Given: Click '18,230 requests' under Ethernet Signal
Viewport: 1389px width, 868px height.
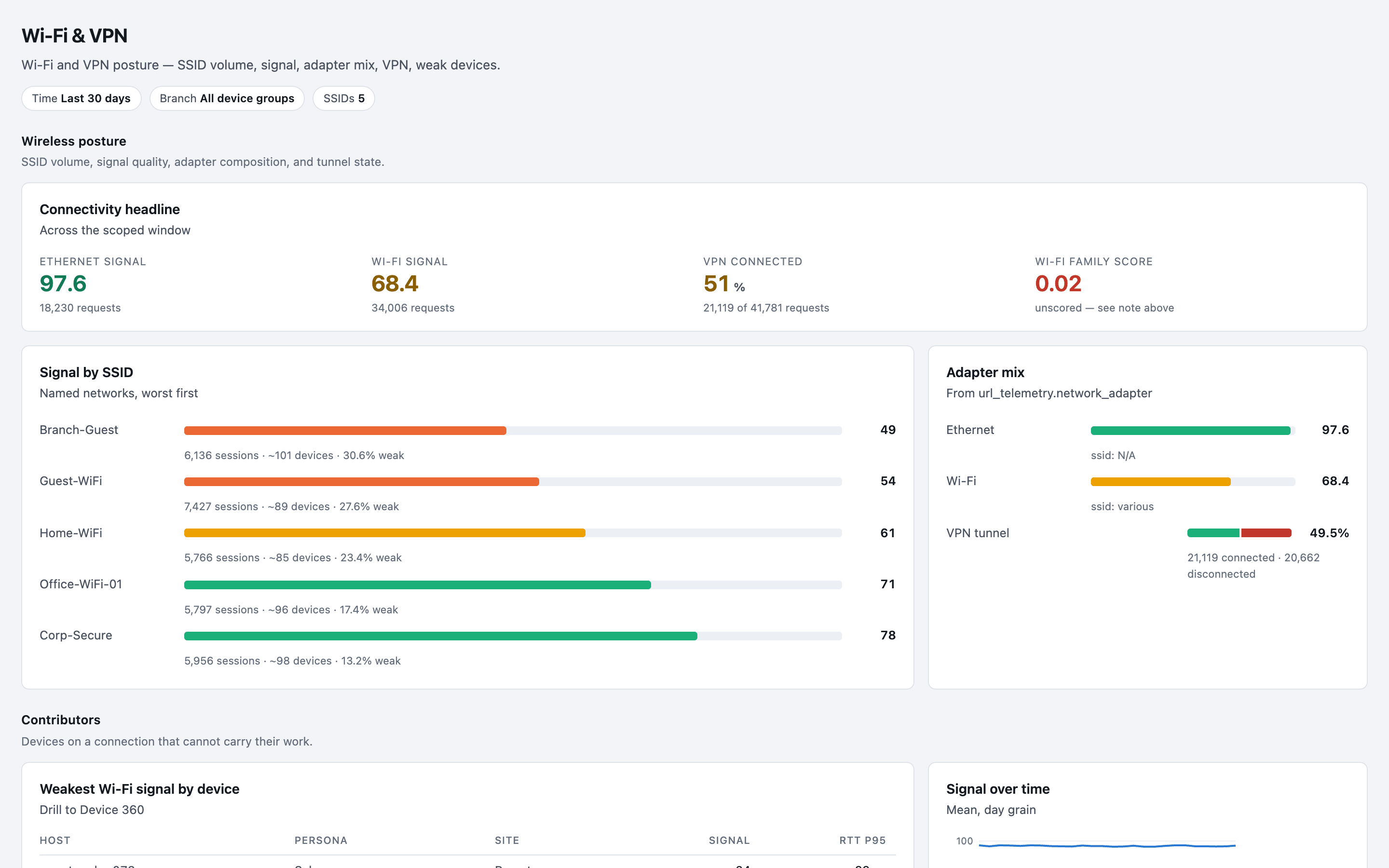Looking at the screenshot, I should pos(80,308).
